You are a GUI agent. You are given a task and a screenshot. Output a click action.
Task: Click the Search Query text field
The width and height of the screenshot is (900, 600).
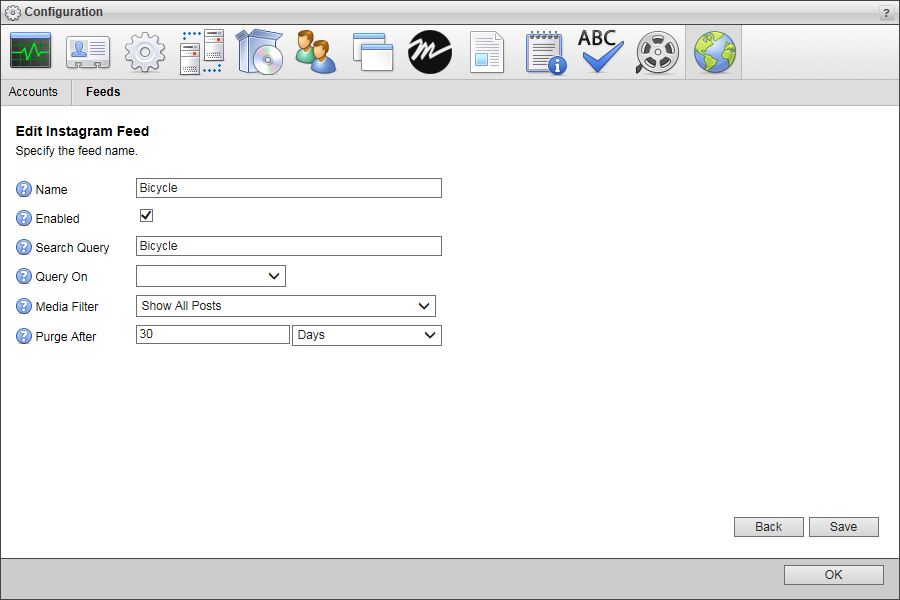[x=288, y=246]
